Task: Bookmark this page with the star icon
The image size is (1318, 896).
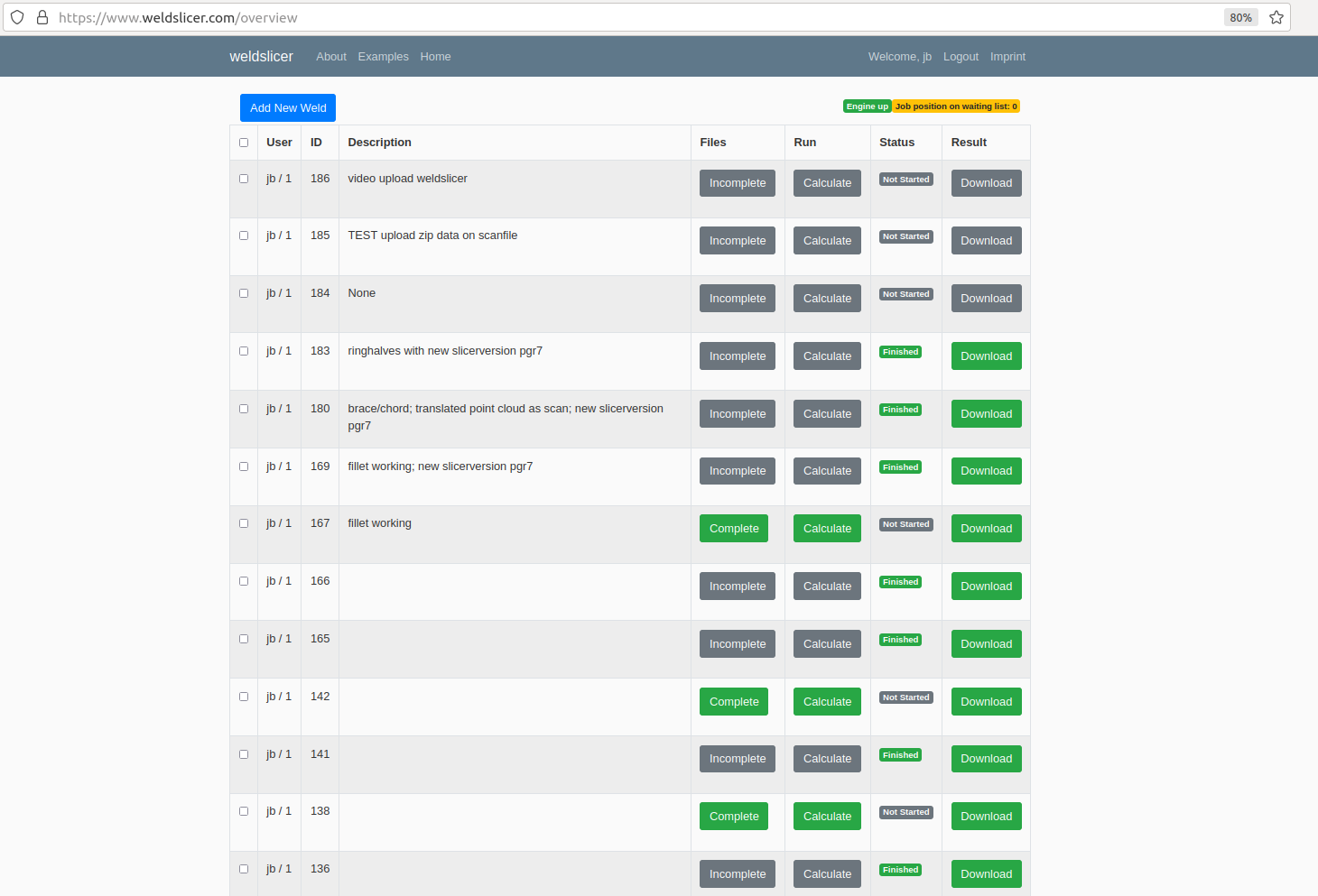Action: [x=1276, y=17]
